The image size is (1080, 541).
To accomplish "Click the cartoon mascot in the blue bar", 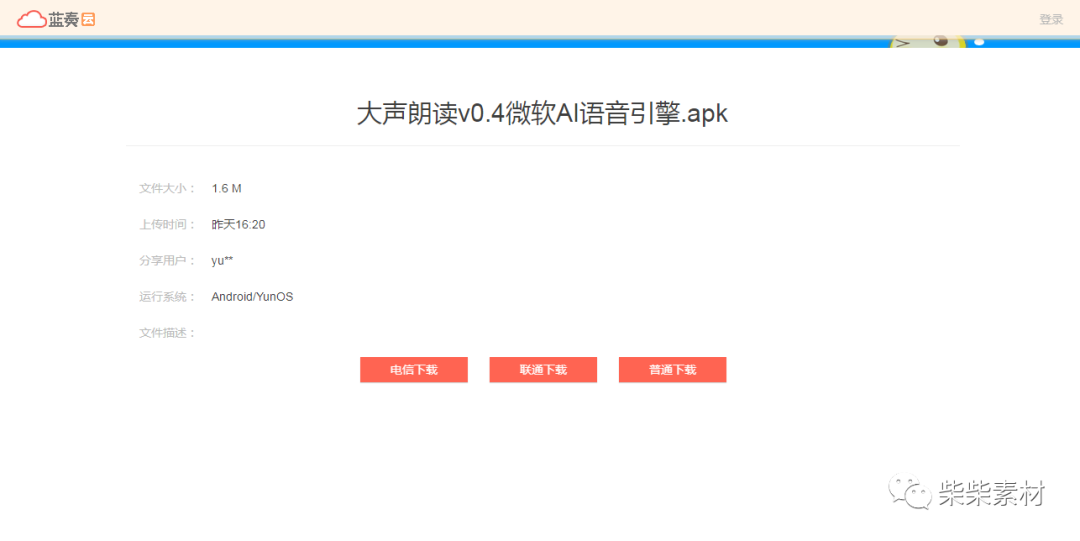I will point(928,41).
